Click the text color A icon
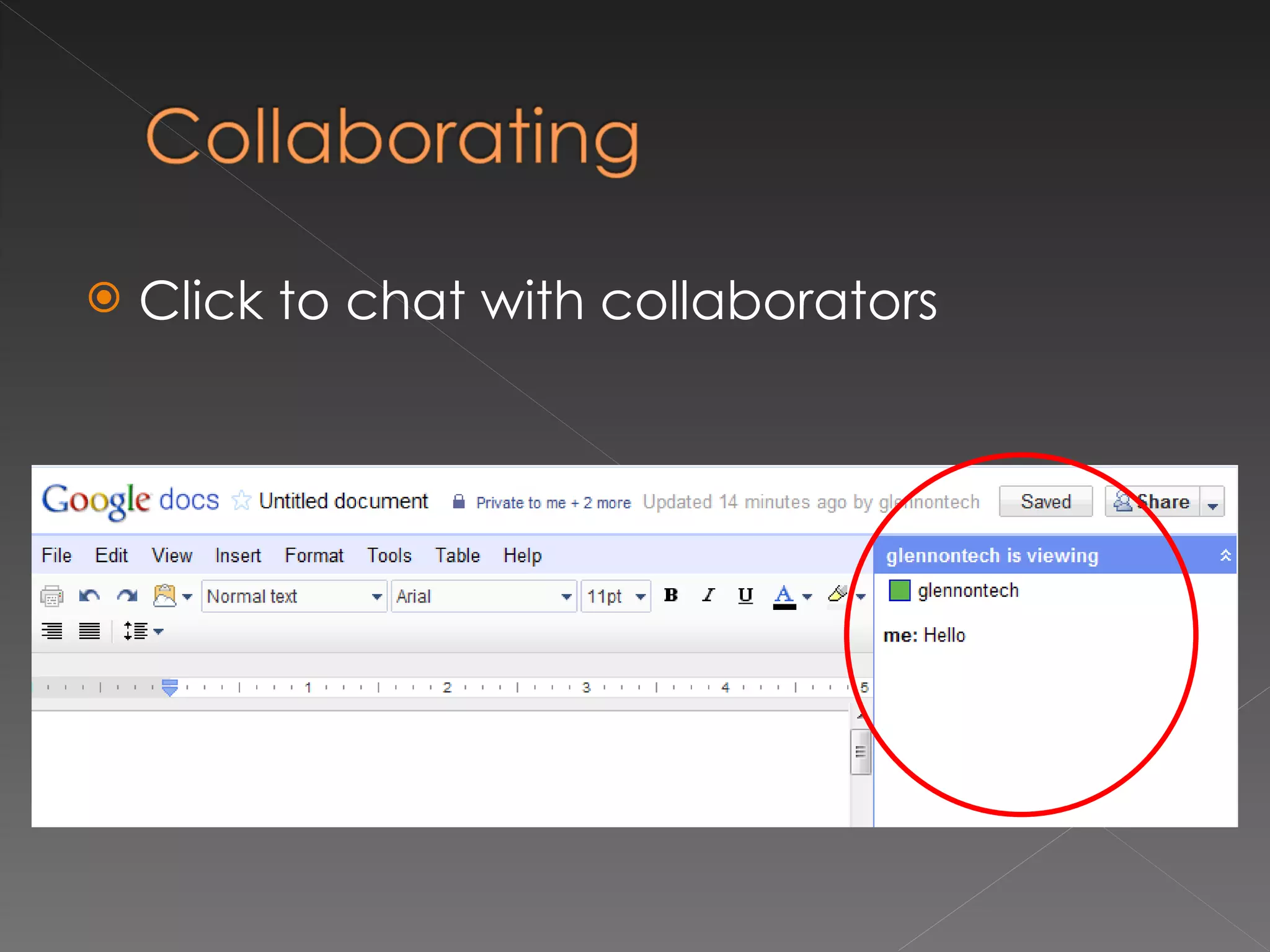The width and height of the screenshot is (1270, 952). pos(784,597)
